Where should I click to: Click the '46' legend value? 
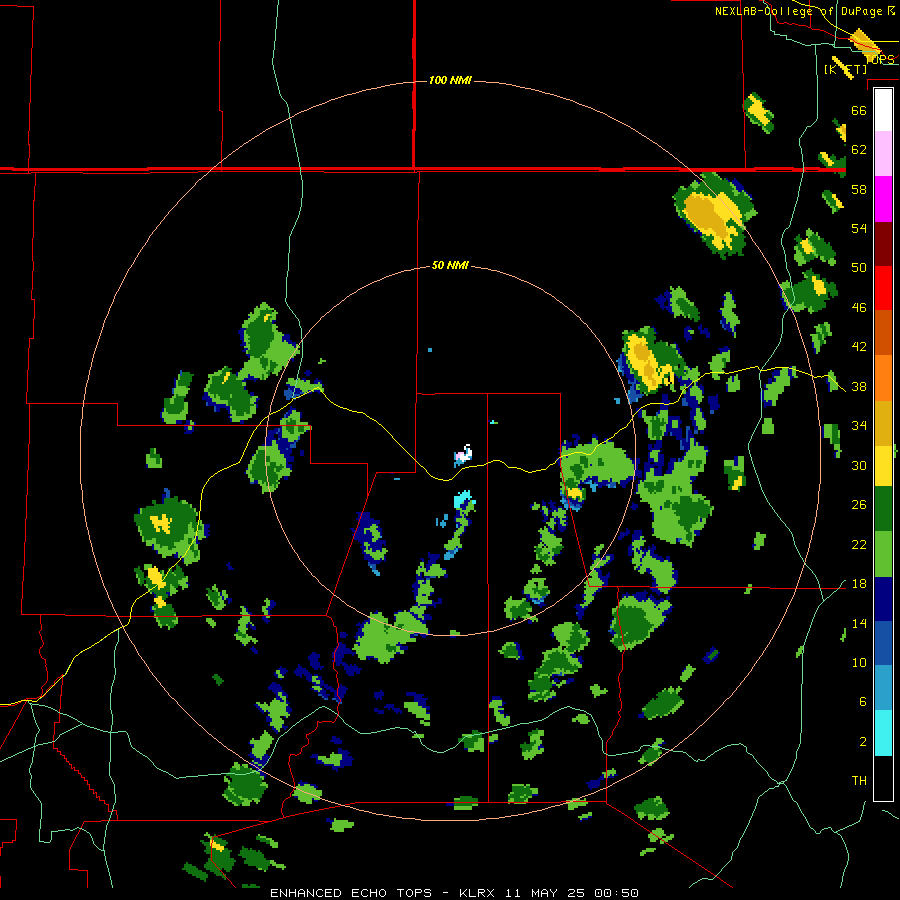859,308
